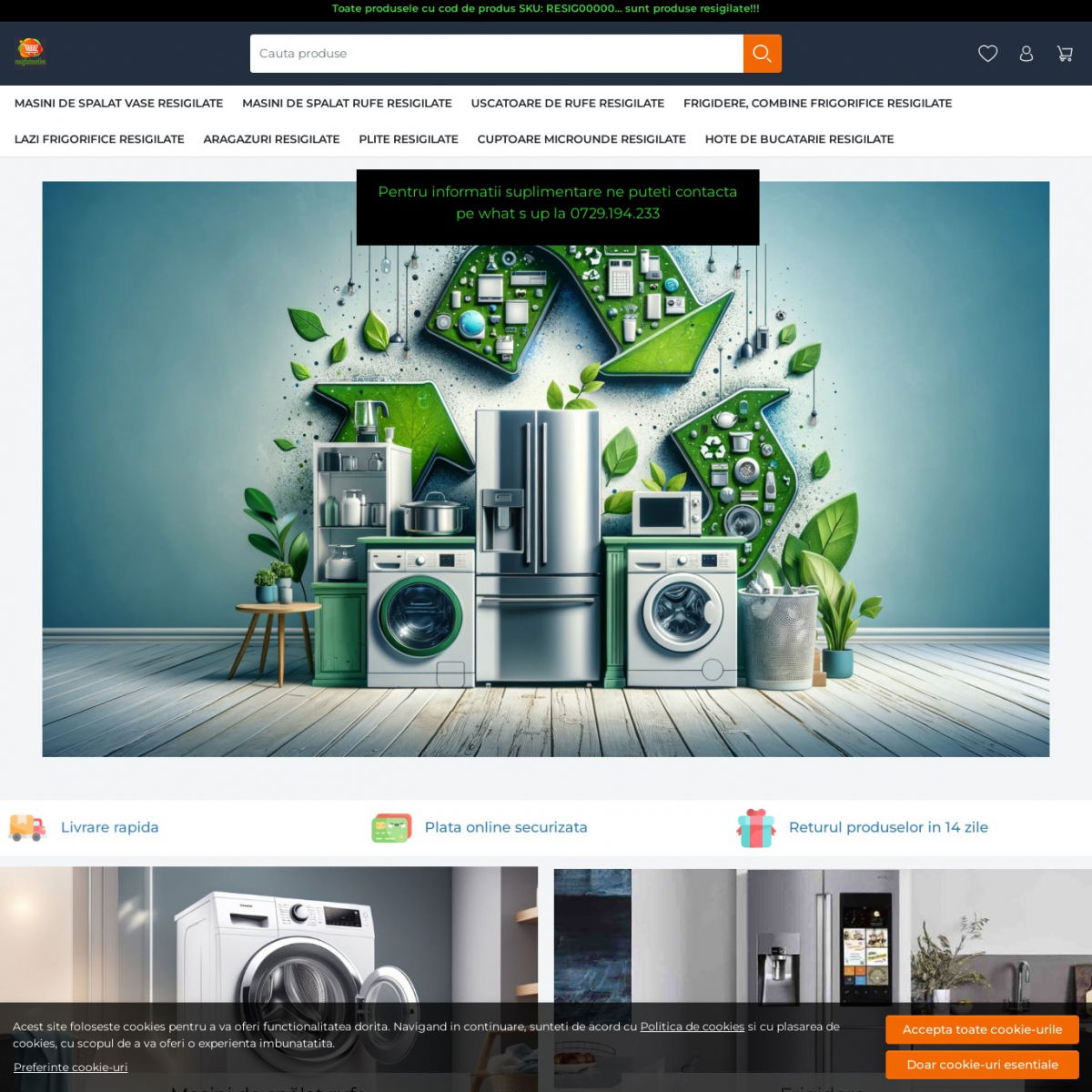Viewport: 1092px width, 1092px height.
Task: Open Aragazuri resigilate menu
Action: (271, 139)
